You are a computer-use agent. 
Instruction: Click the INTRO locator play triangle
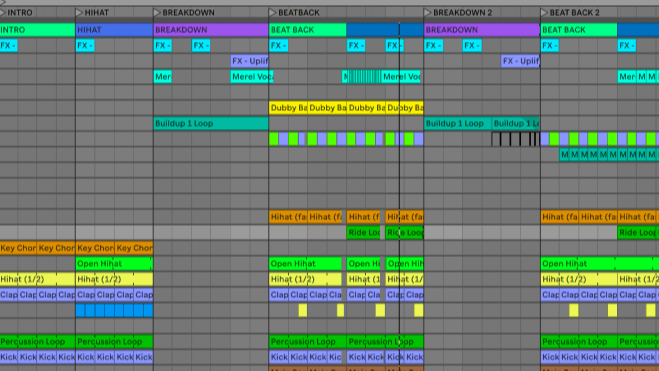tap(3, 13)
